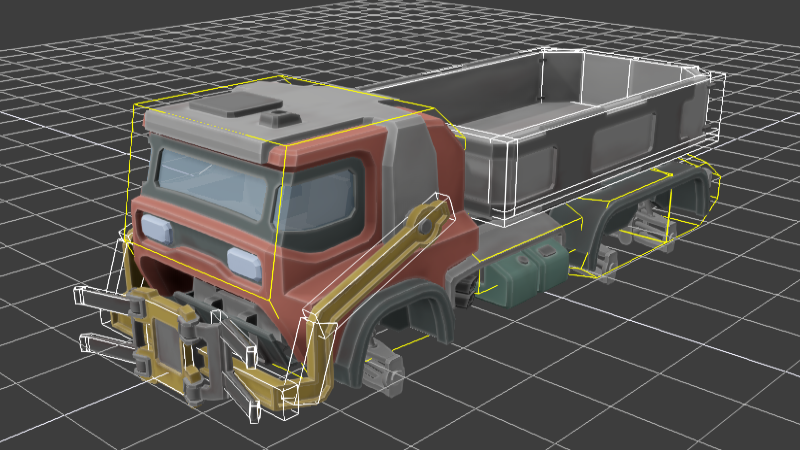
Task: Click the round pivot bolt on the yellow arm
Action: [427, 228]
